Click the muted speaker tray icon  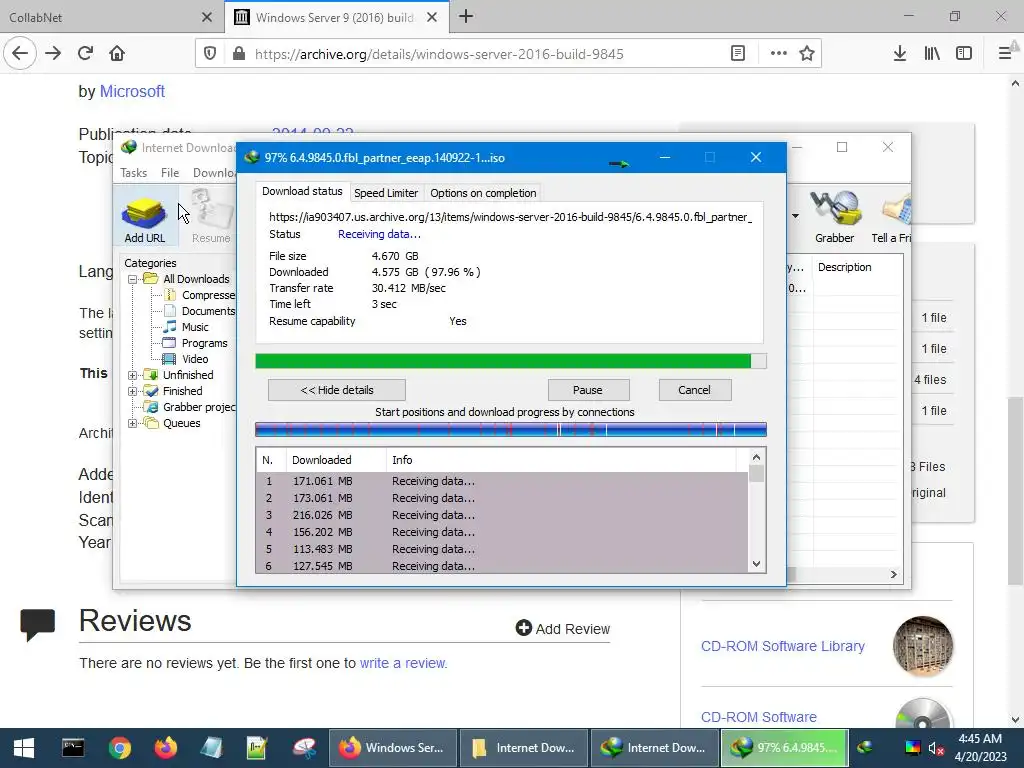coord(936,748)
